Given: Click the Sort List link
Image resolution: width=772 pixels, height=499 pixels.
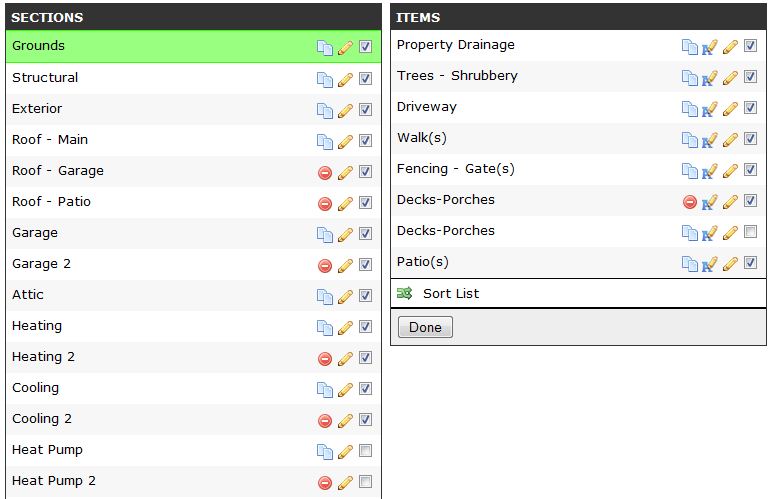Looking at the screenshot, I should [x=451, y=293].
